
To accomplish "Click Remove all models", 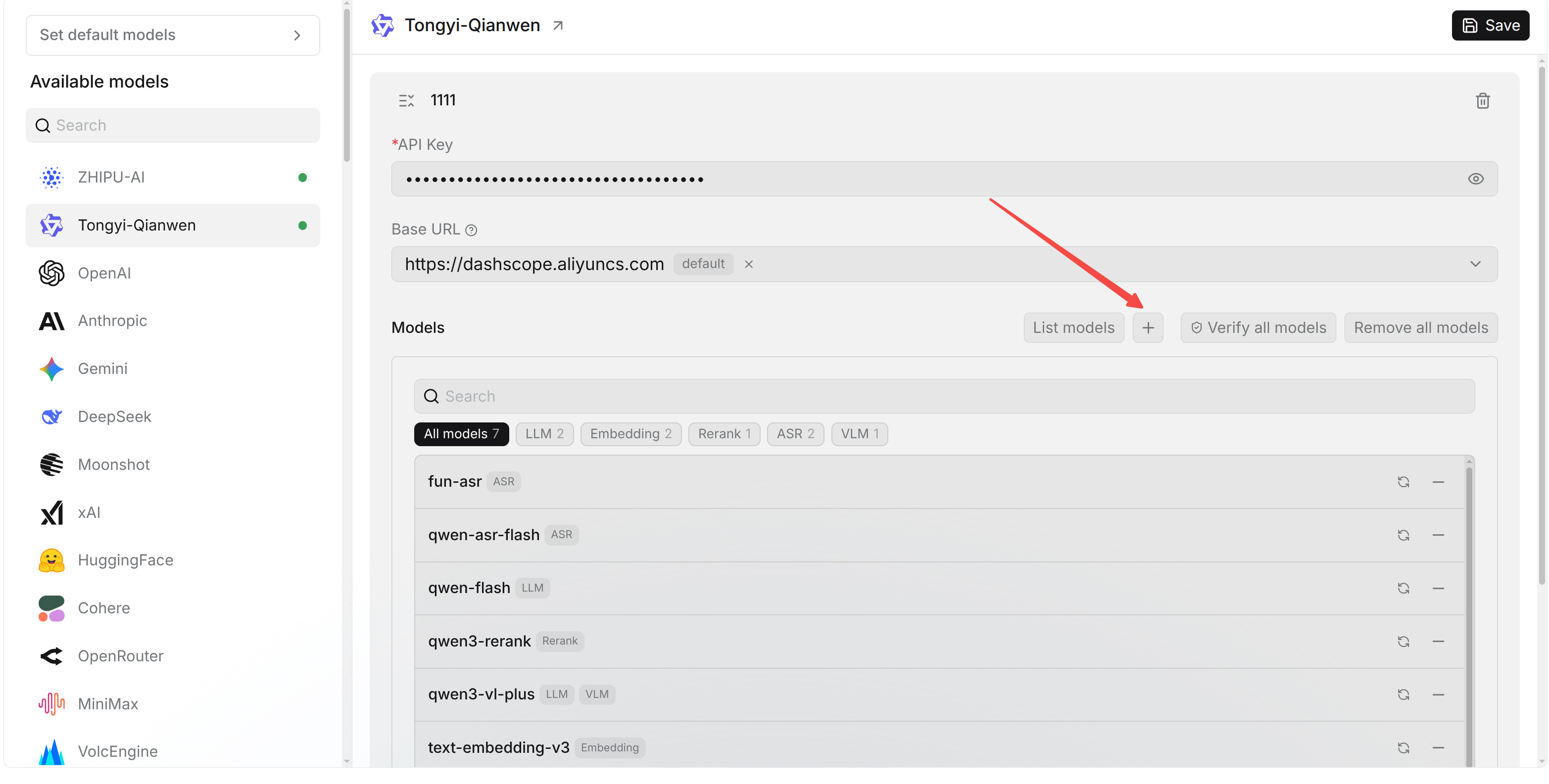I will click(x=1420, y=328).
